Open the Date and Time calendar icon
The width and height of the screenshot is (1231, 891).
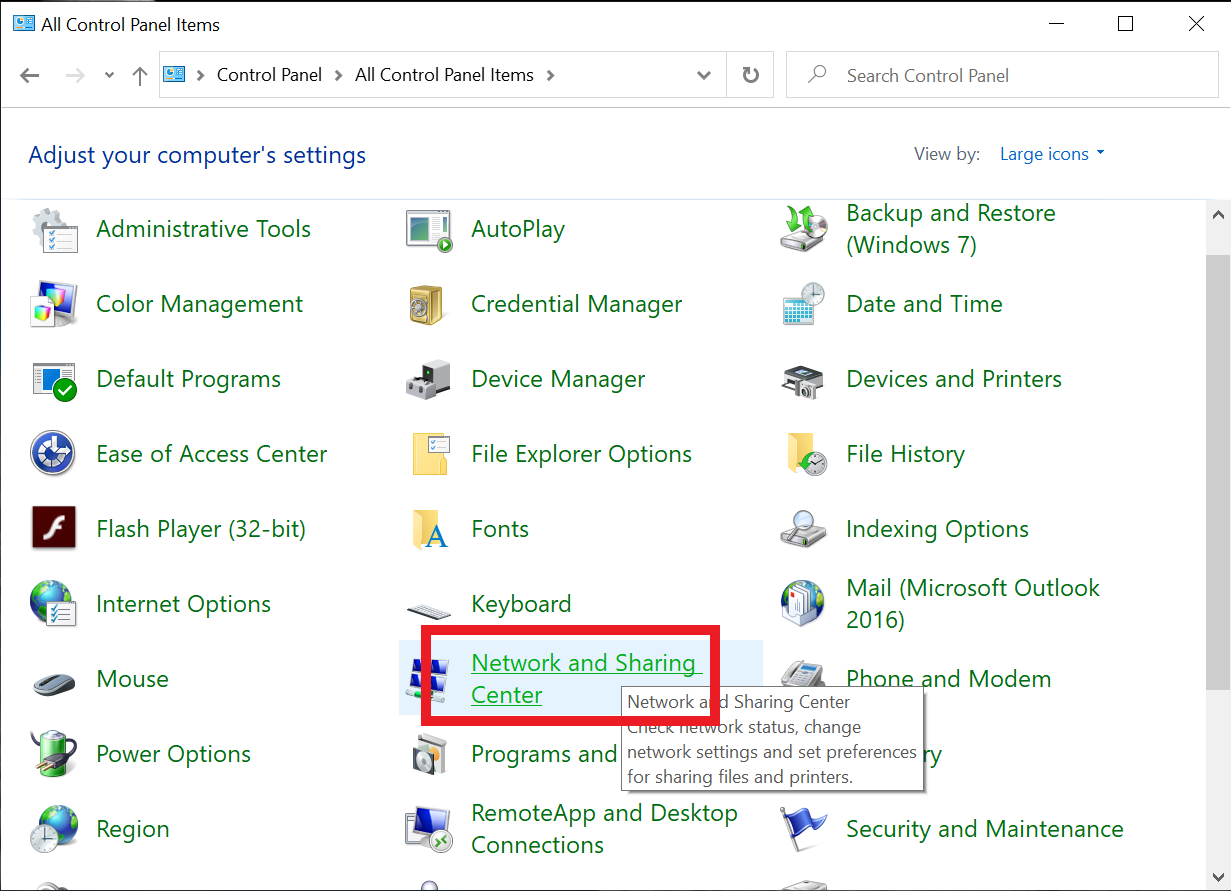pos(804,304)
